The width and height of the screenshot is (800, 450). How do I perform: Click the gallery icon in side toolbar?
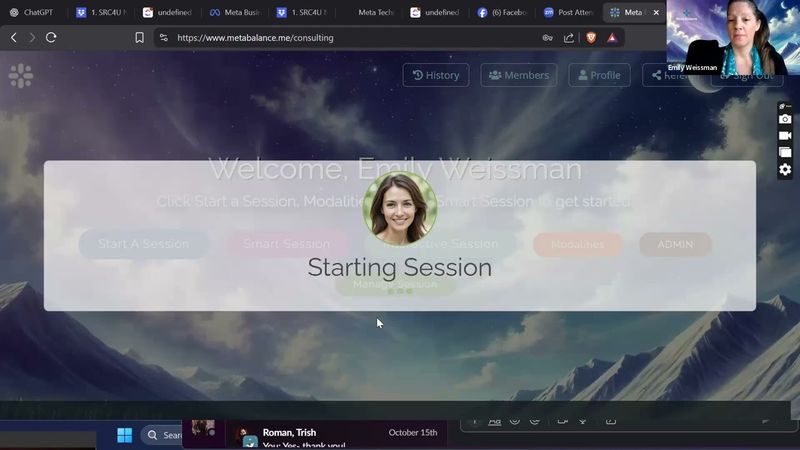[x=785, y=152]
